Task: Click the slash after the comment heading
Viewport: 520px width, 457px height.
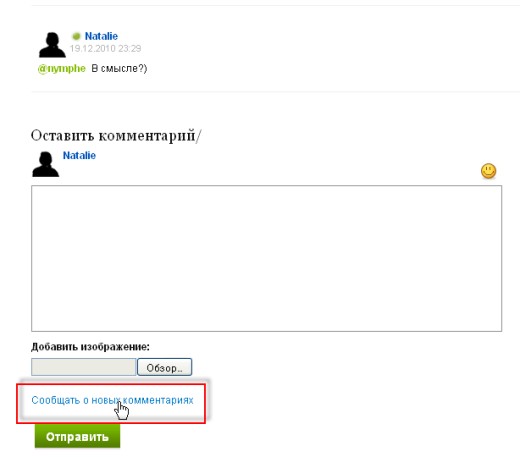Action: pos(199,136)
